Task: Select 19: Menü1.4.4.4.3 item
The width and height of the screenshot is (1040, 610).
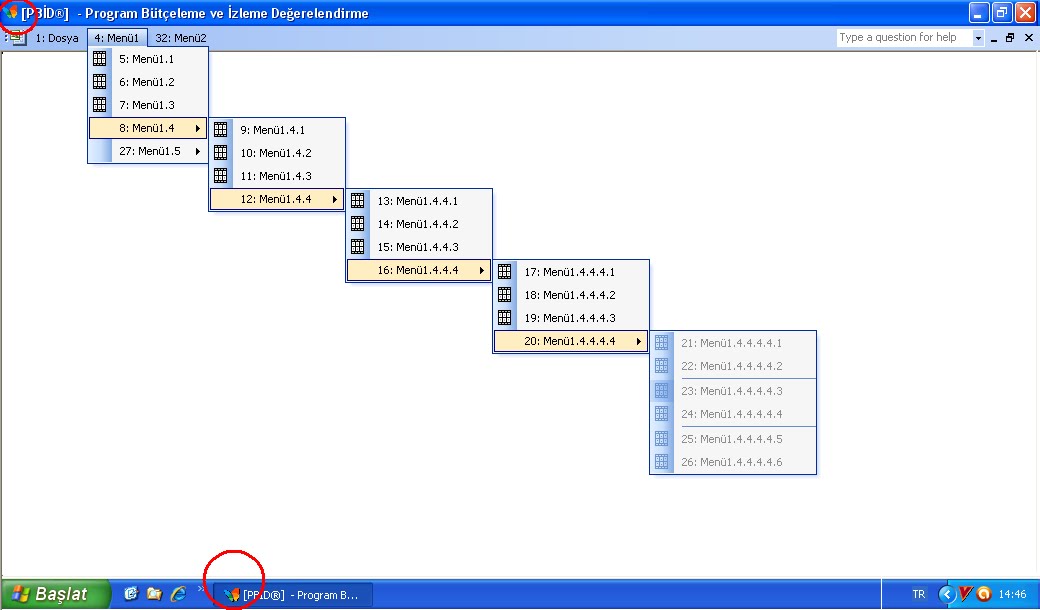Action: 571,318
